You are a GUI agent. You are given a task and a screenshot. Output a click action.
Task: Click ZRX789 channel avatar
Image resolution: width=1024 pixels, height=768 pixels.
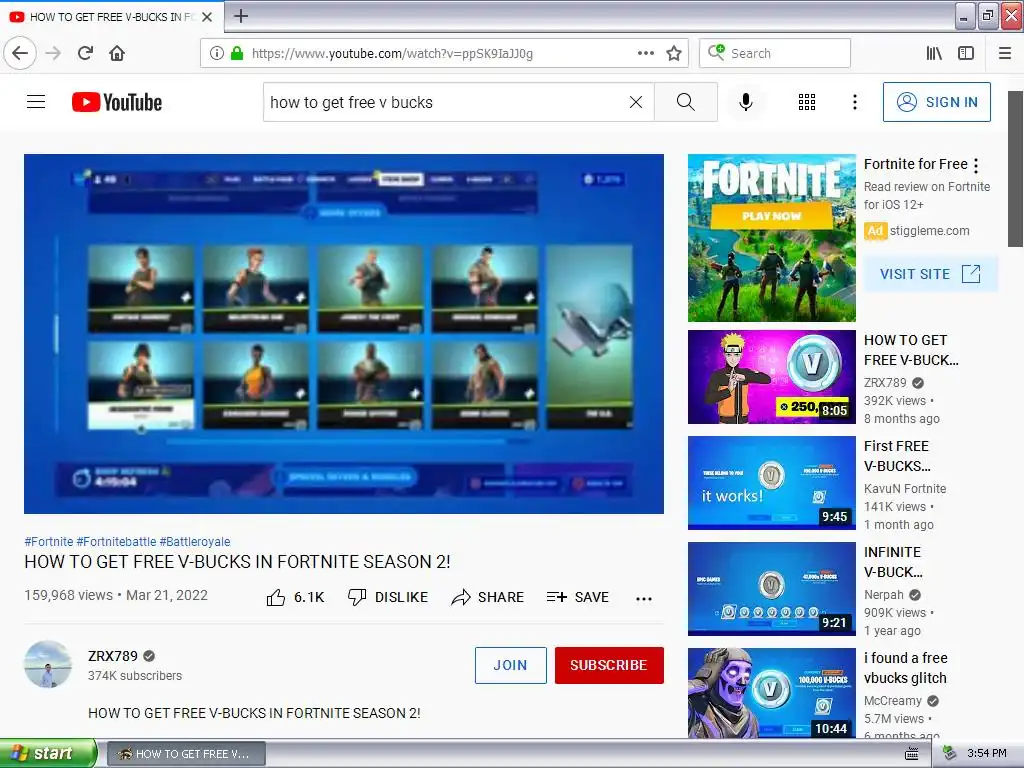[x=48, y=664]
